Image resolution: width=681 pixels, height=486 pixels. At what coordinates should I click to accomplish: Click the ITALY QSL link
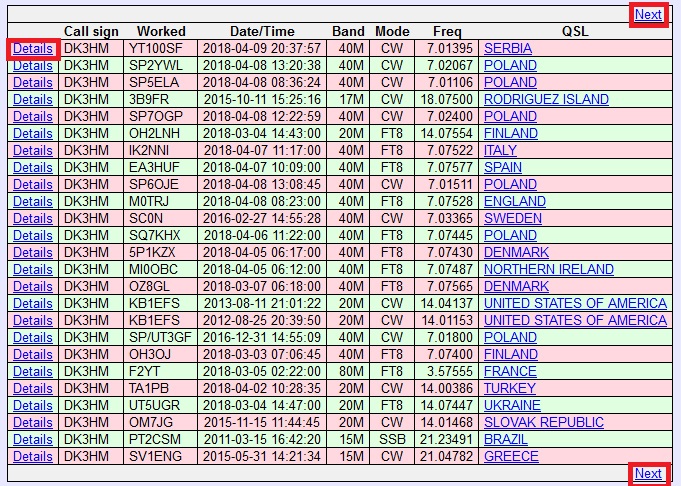pos(500,150)
